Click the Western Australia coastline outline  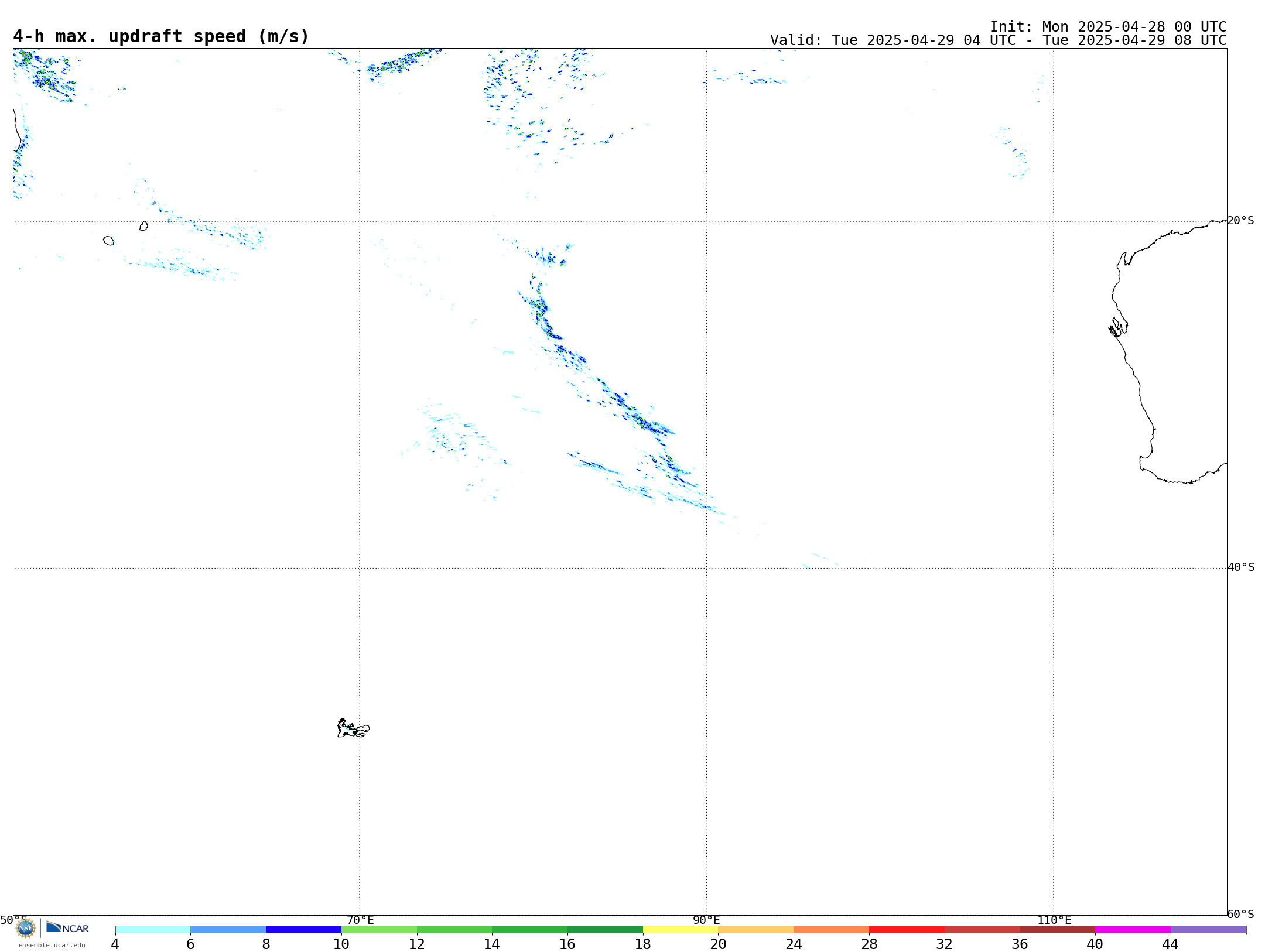(x=1168, y=352)
